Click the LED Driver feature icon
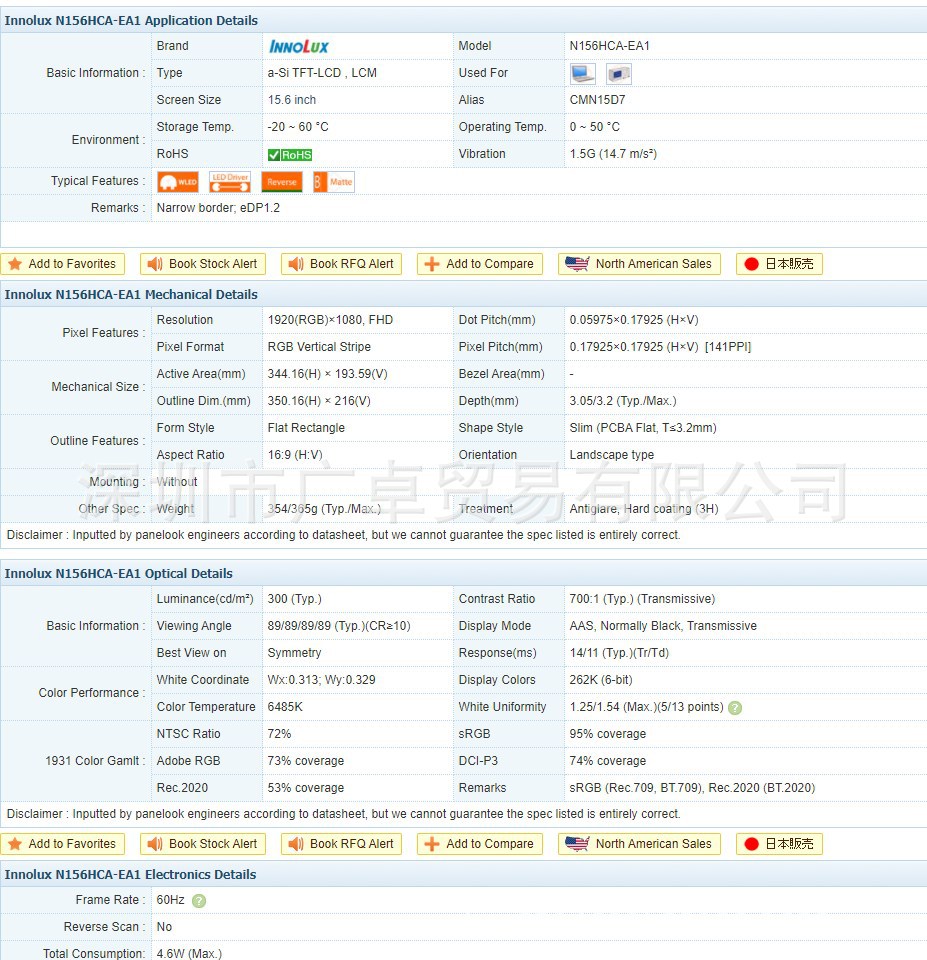The width and height of the screenshot is (927, 960). point(230,182)
